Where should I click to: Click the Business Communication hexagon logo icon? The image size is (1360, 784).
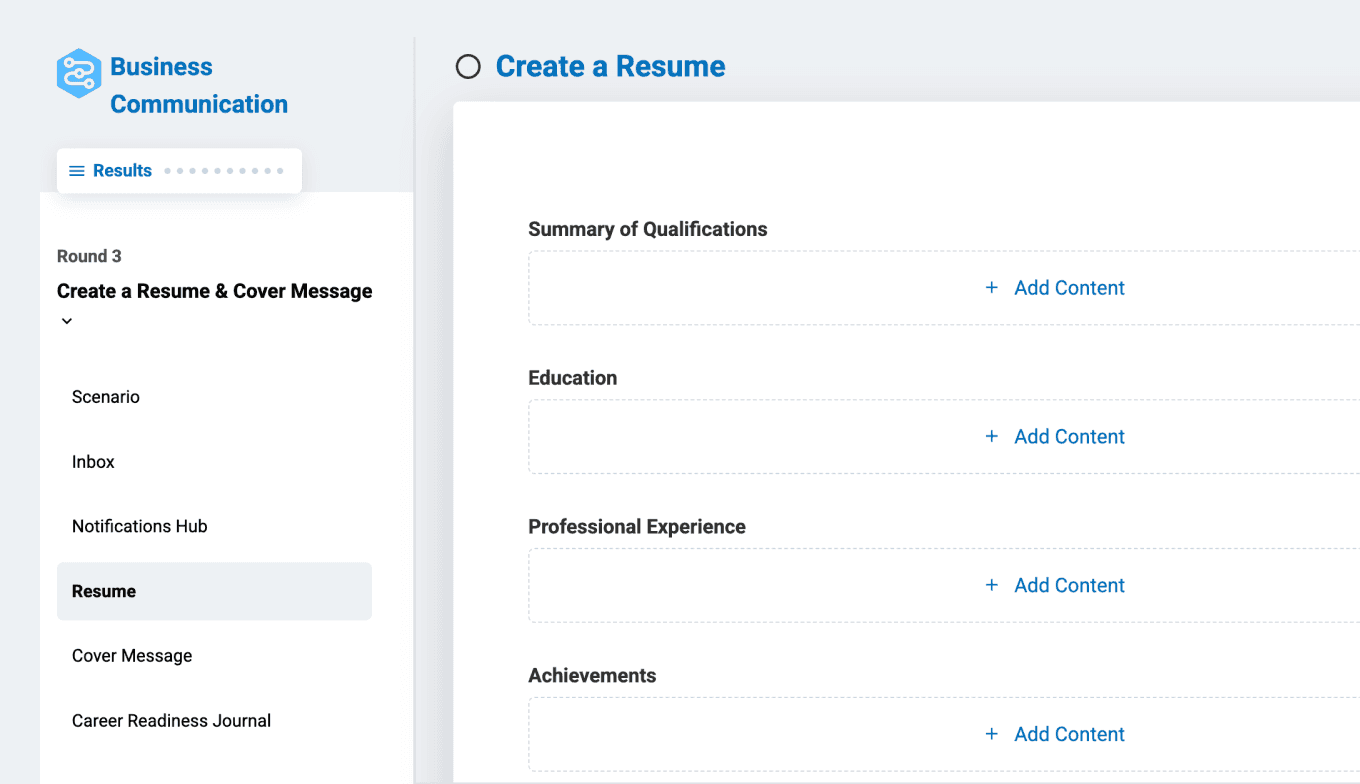(79, 73)
